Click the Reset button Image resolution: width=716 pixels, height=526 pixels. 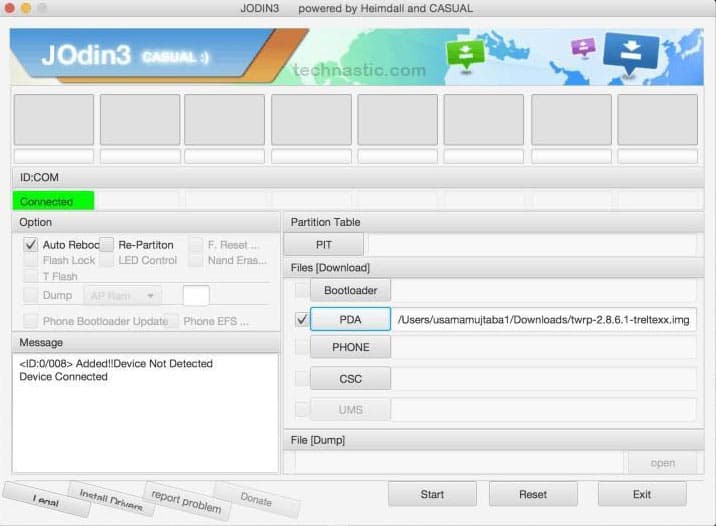click(x=533, y=494)
